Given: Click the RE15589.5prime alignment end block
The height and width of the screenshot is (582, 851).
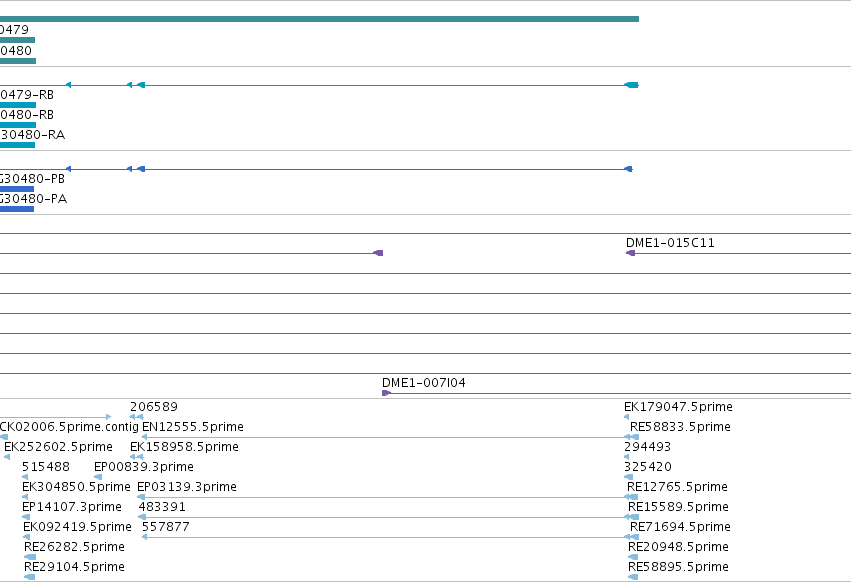Looking at the screenshot, I should (x=632, y=517).
